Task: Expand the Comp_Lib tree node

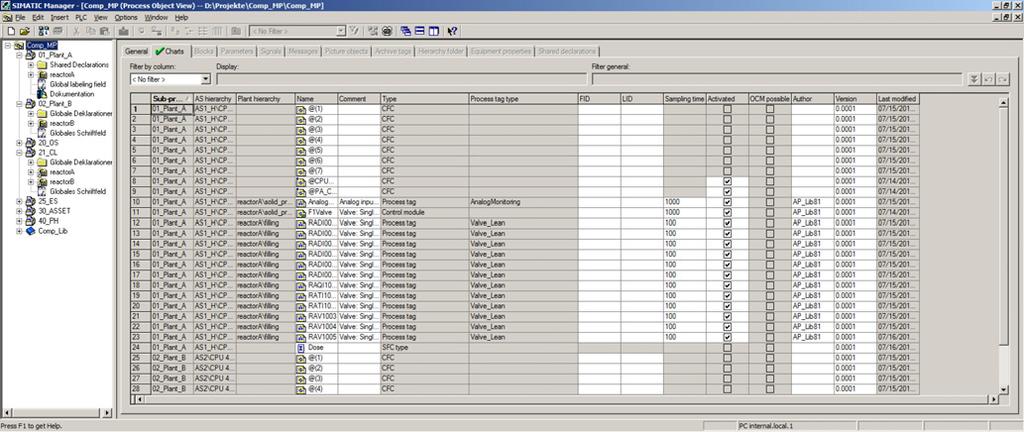Action: [x=19, y=231]
